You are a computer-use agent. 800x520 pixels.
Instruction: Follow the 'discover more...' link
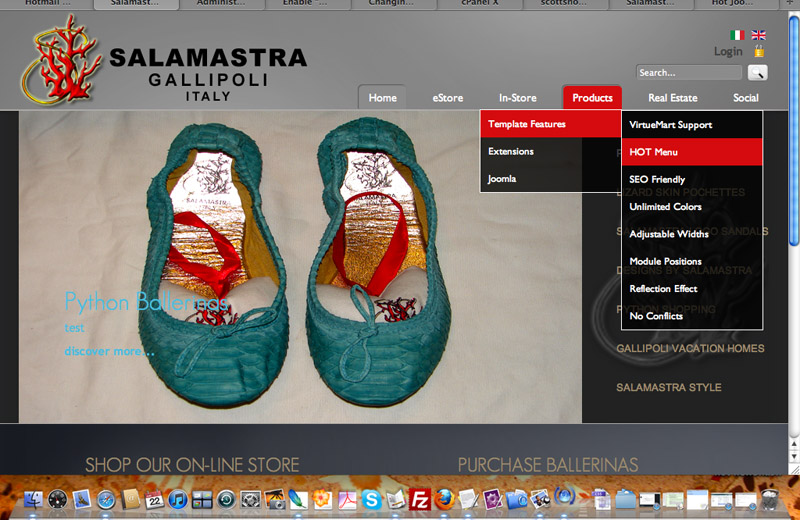109,351
